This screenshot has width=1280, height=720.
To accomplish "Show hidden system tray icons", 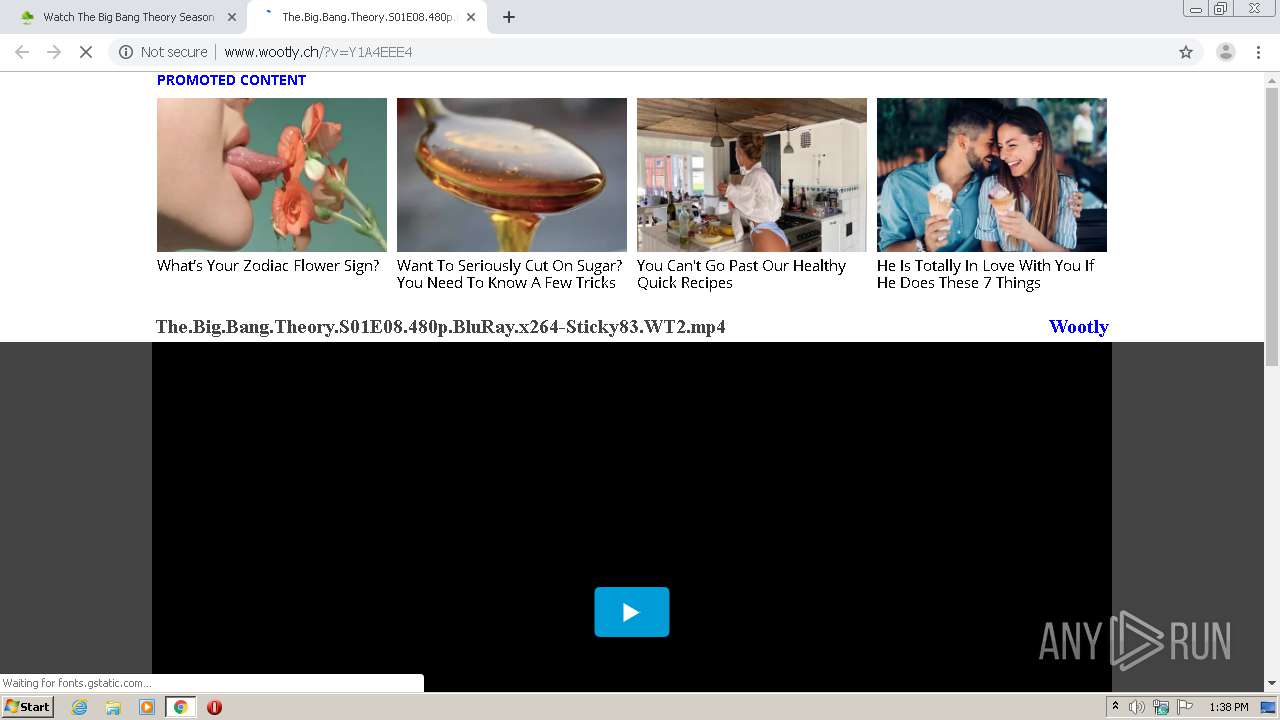I will click(1116, 707).
